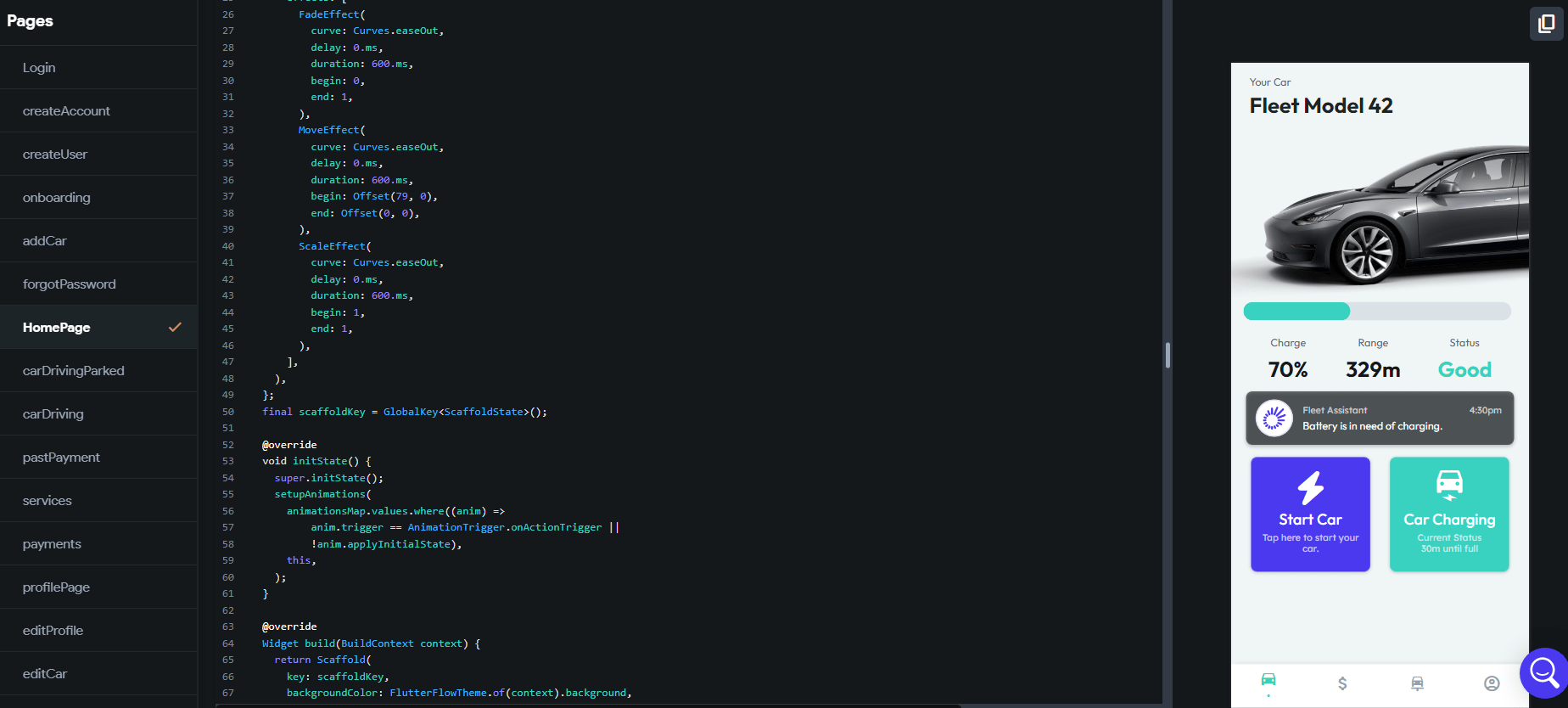Tap the parked car icon in bottom navigation
1568x708 pixels.
pos(1417,683)
